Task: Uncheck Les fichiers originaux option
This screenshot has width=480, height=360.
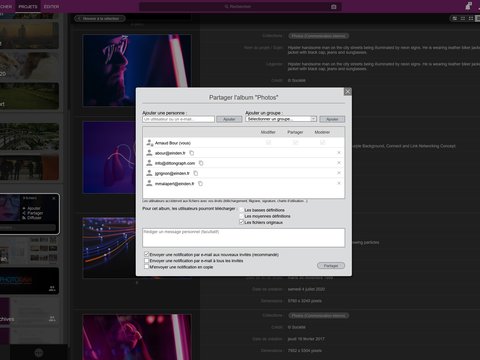Action: (x=242, y=222)
